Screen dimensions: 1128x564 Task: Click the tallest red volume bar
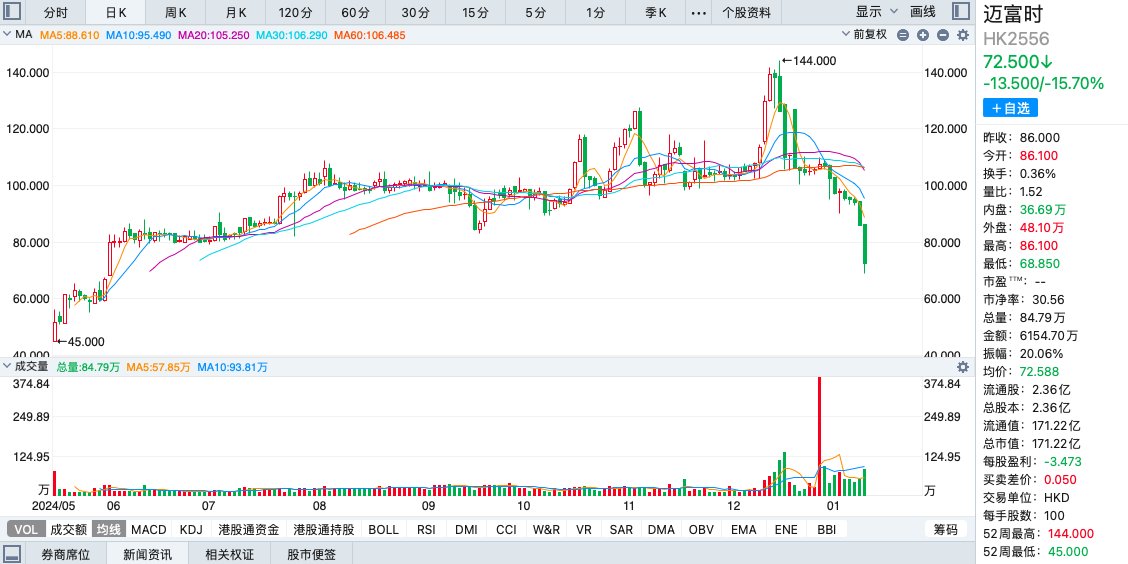[819, 435]
